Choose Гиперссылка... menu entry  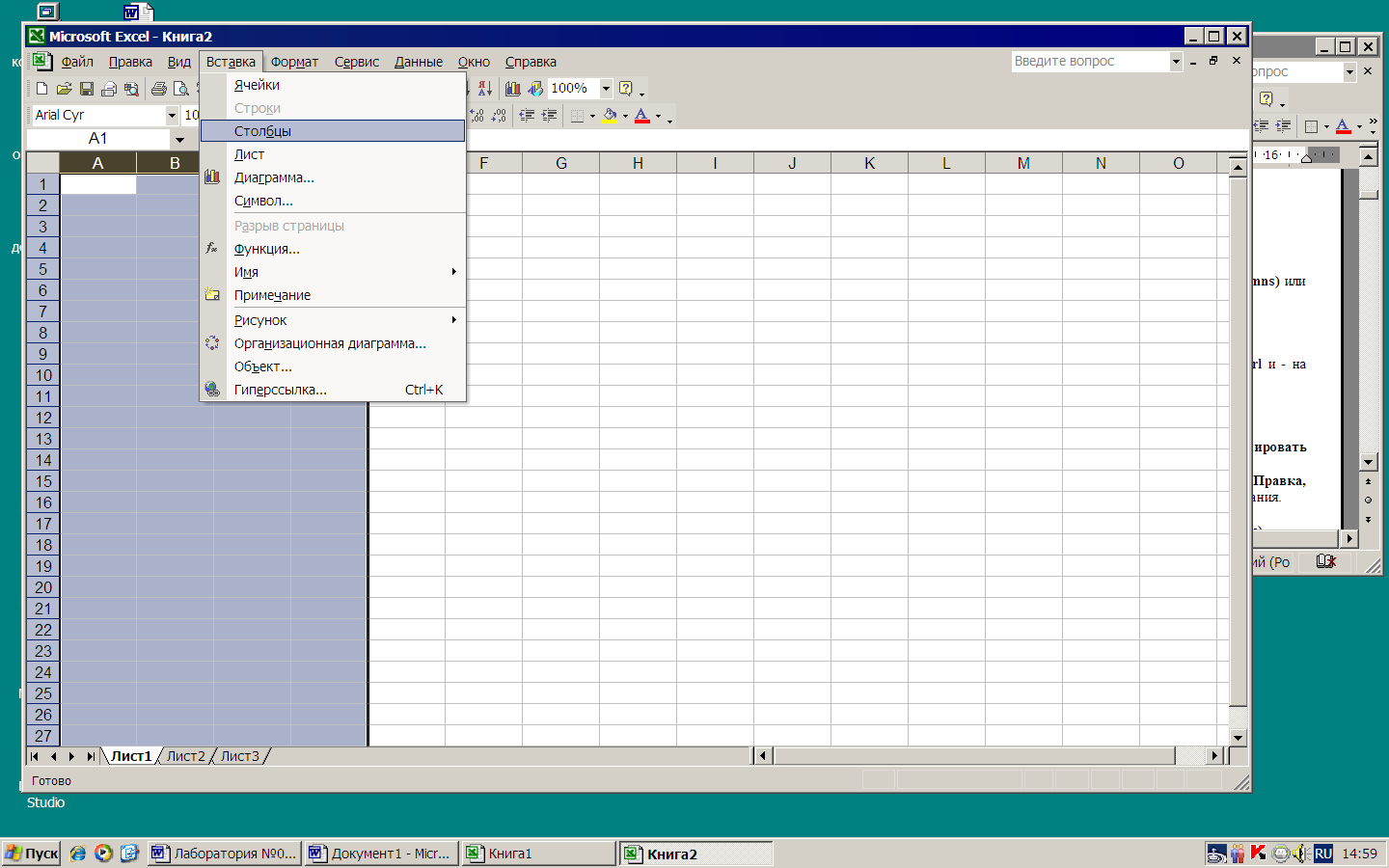tap(333, 390)
